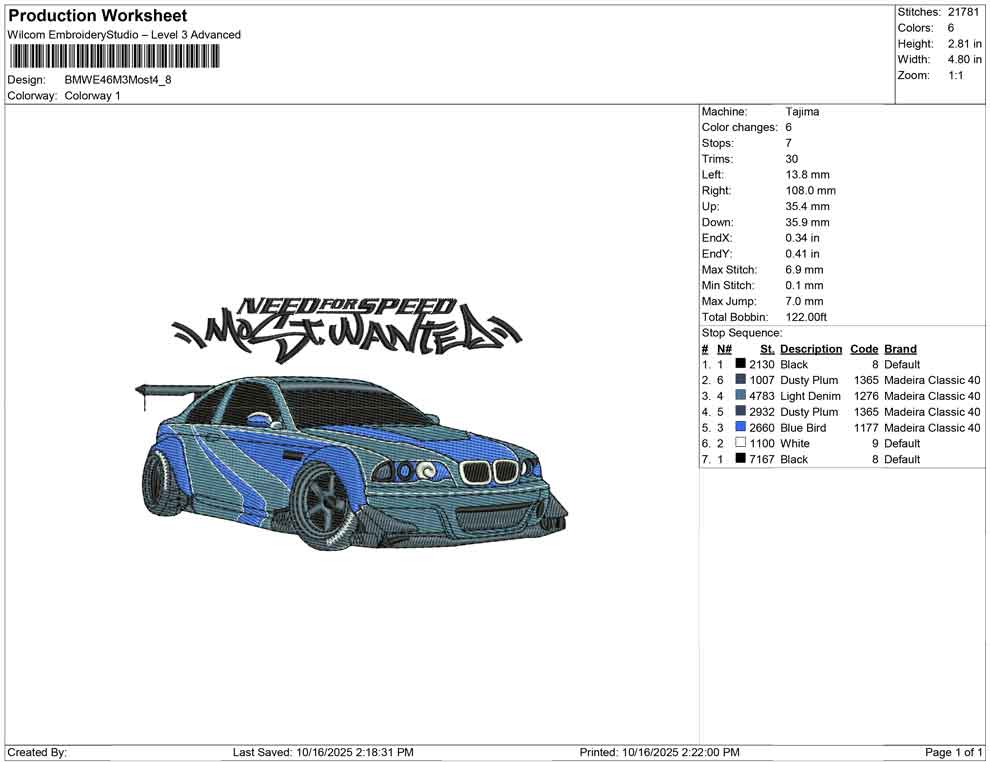Click the Black 7167 color swatch

point(741,459)
